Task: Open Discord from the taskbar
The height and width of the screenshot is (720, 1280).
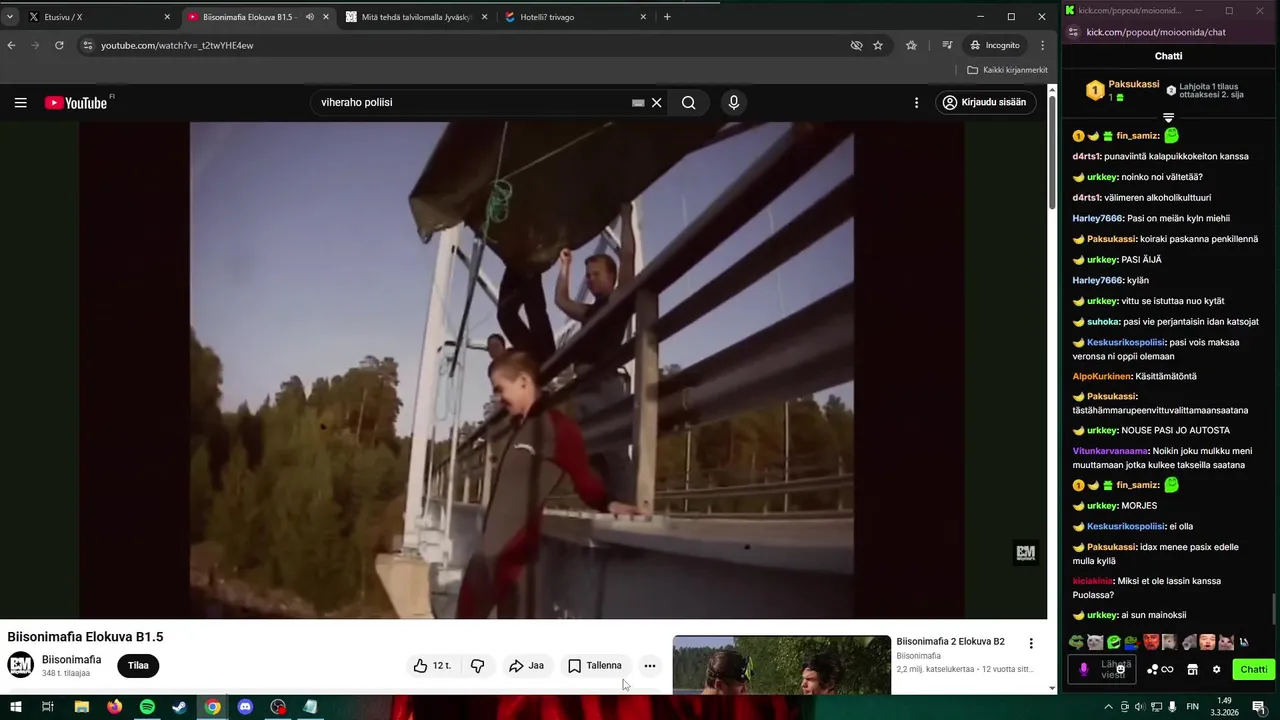Action: 245,707
